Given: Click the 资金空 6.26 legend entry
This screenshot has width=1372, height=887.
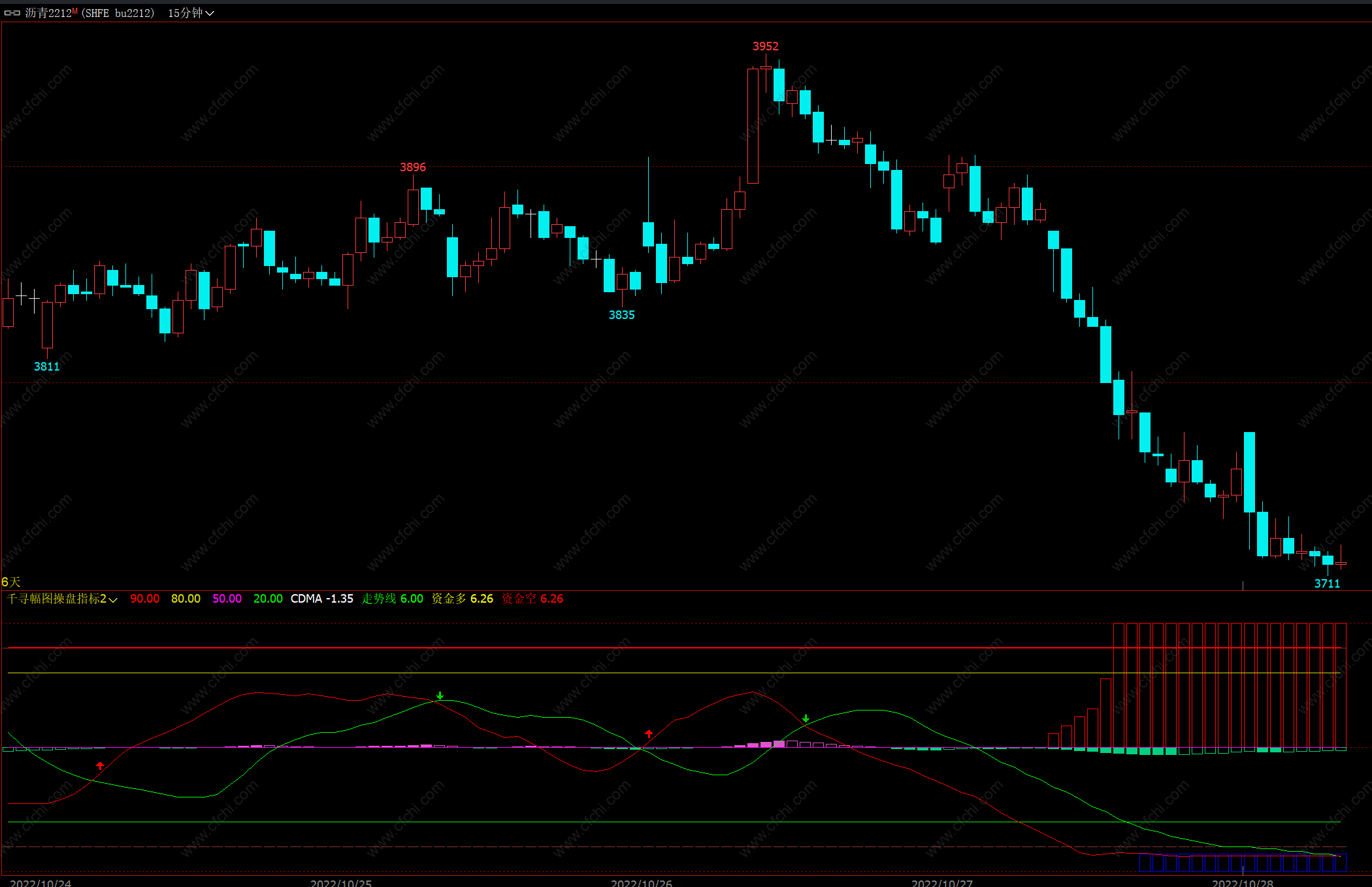Looking at the screenshot, I should pyautogui.click(x=532, y=599).
